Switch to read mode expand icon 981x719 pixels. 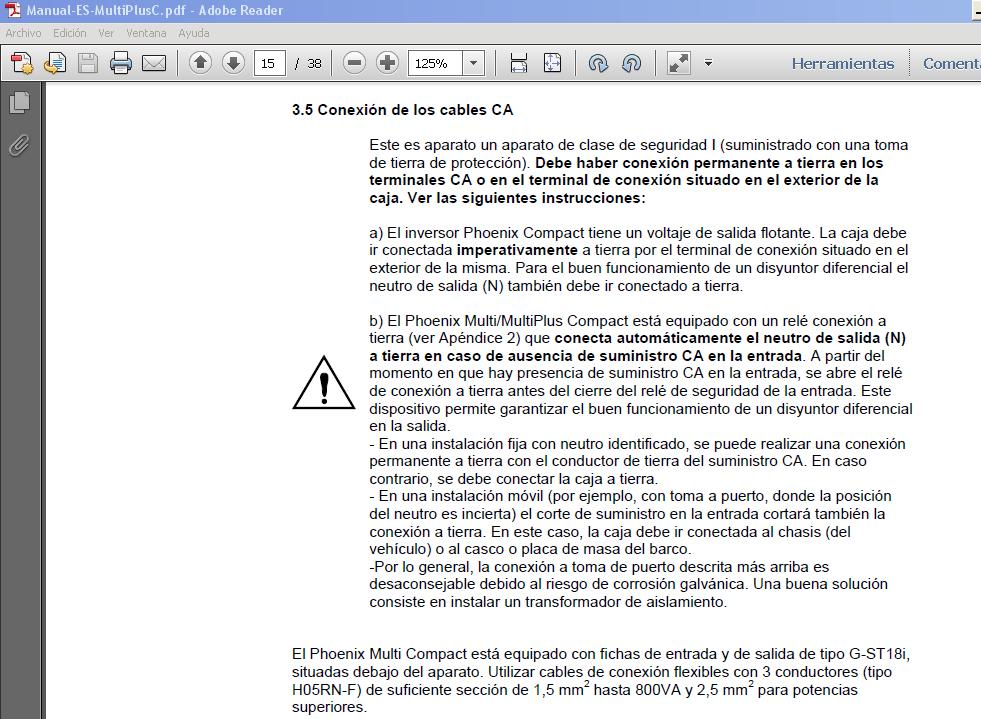(x=679, y=63)
